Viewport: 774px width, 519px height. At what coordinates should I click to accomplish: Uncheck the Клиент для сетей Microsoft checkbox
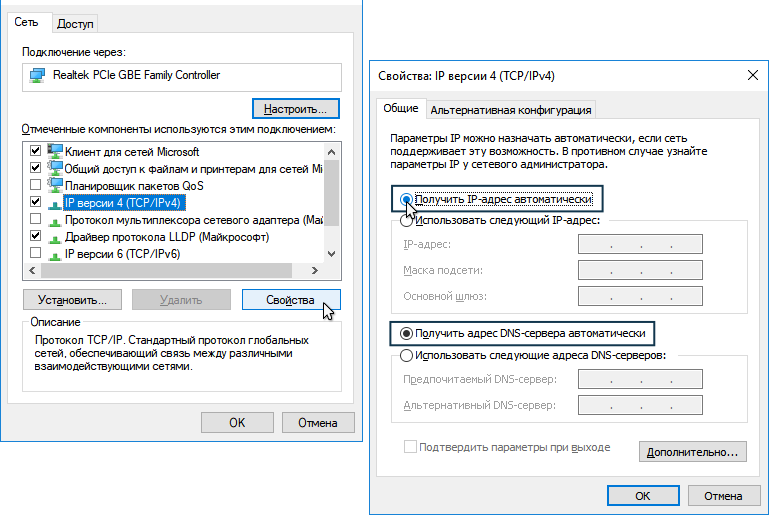click(36, 151)
